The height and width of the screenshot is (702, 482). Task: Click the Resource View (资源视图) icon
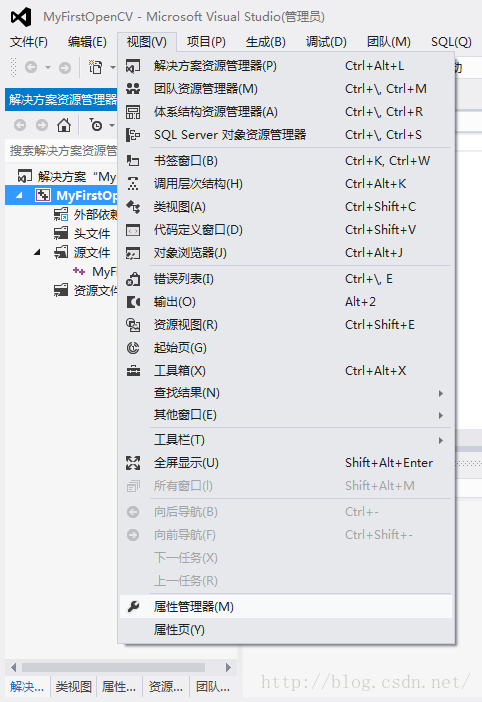point(133,325)
